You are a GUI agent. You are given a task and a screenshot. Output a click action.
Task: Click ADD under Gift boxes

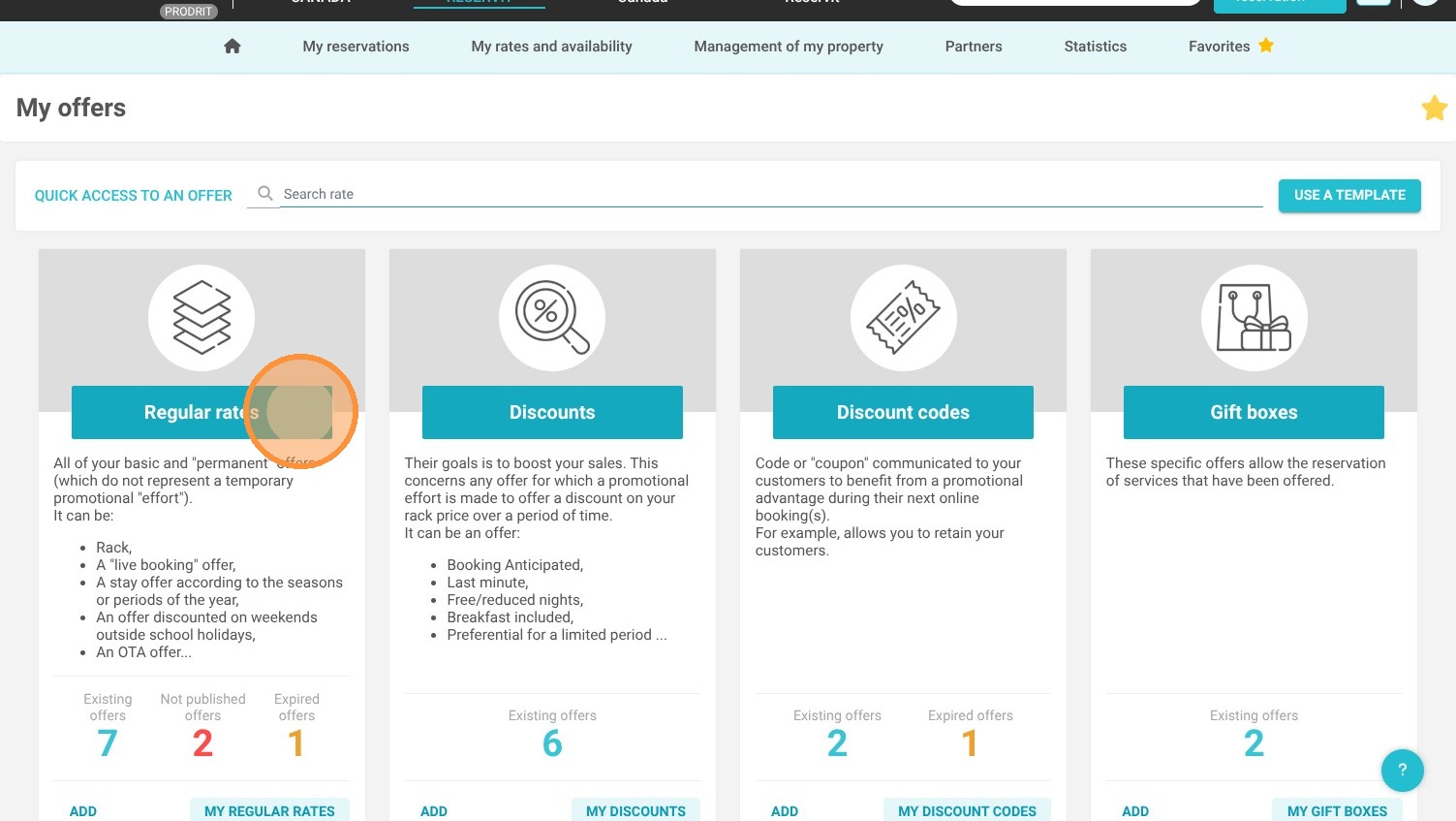1135,811
